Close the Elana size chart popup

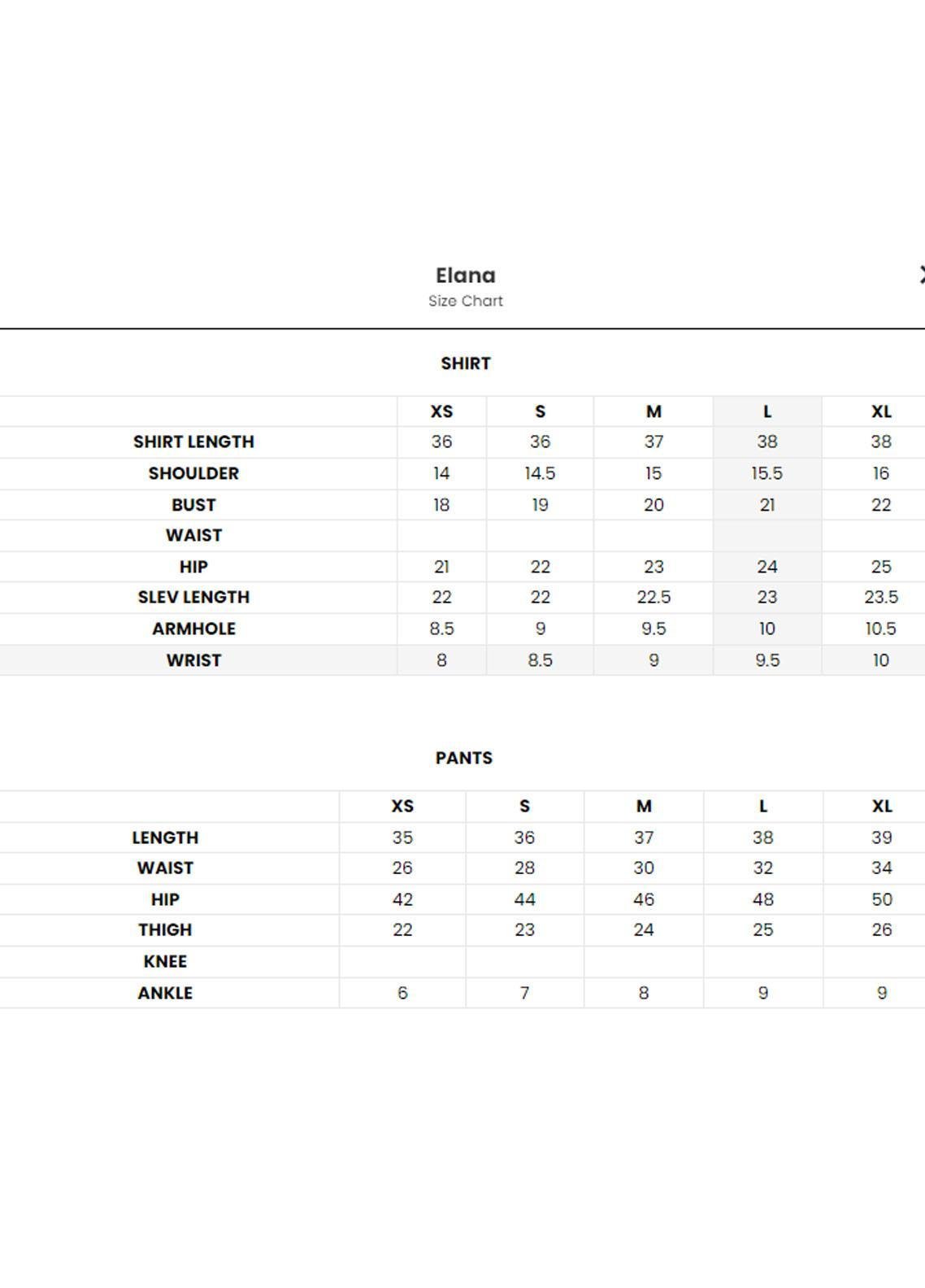(x=921, y=276)
